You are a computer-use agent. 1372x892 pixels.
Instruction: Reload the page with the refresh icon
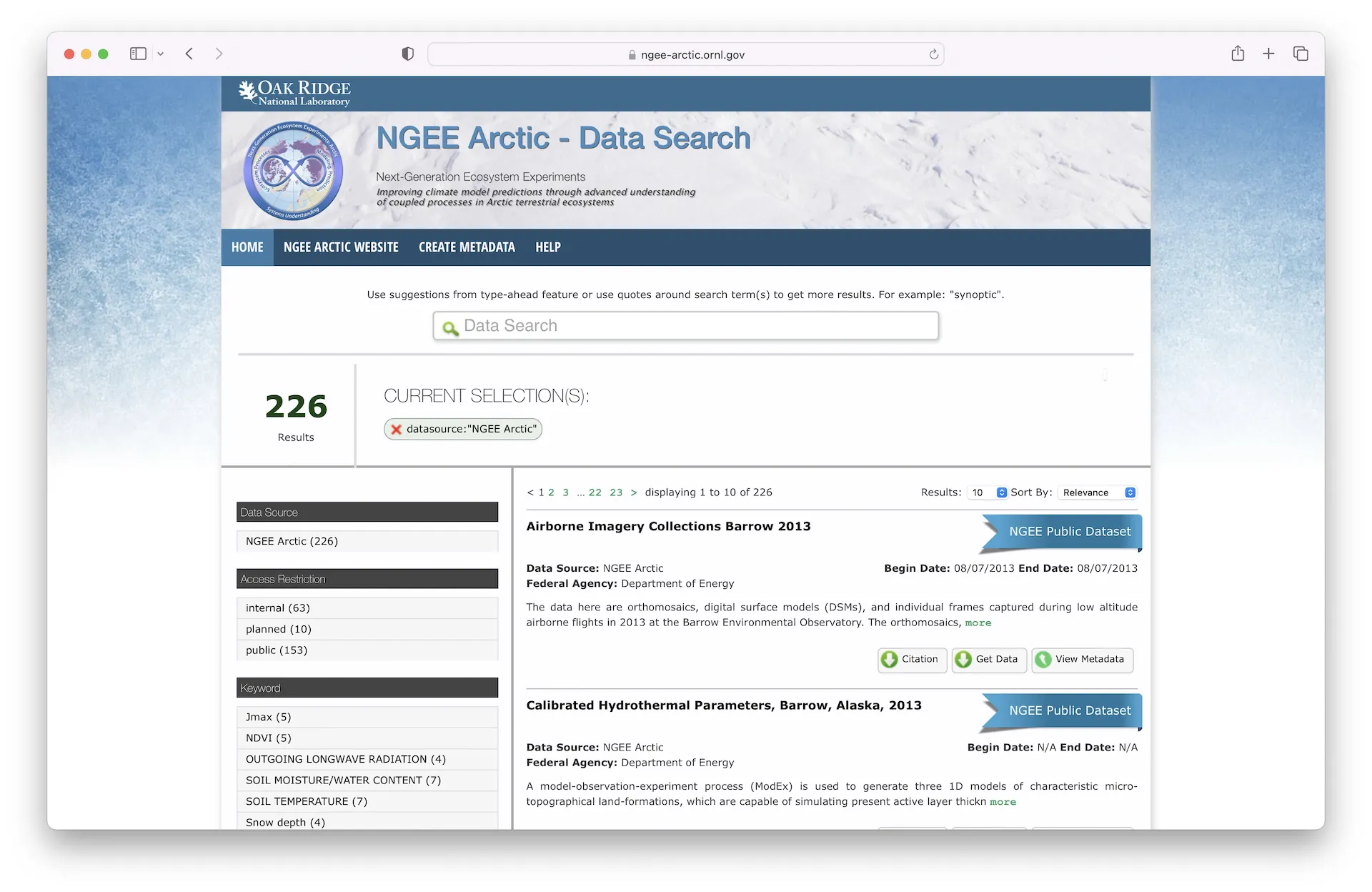coord(933,54)
